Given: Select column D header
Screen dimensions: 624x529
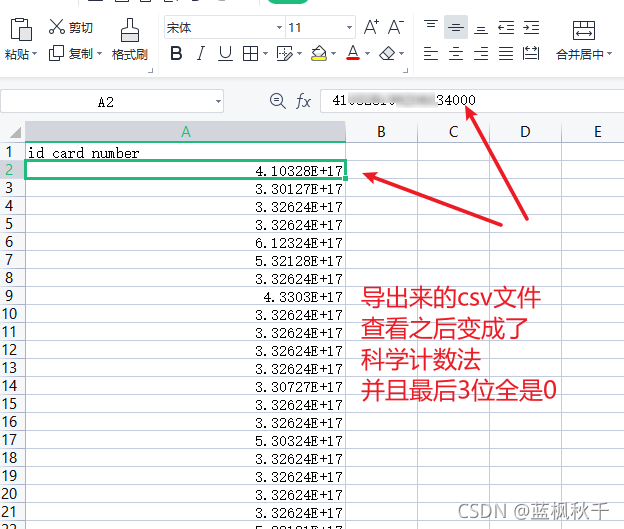Looking at the screenshot, I should pos(525,132).
